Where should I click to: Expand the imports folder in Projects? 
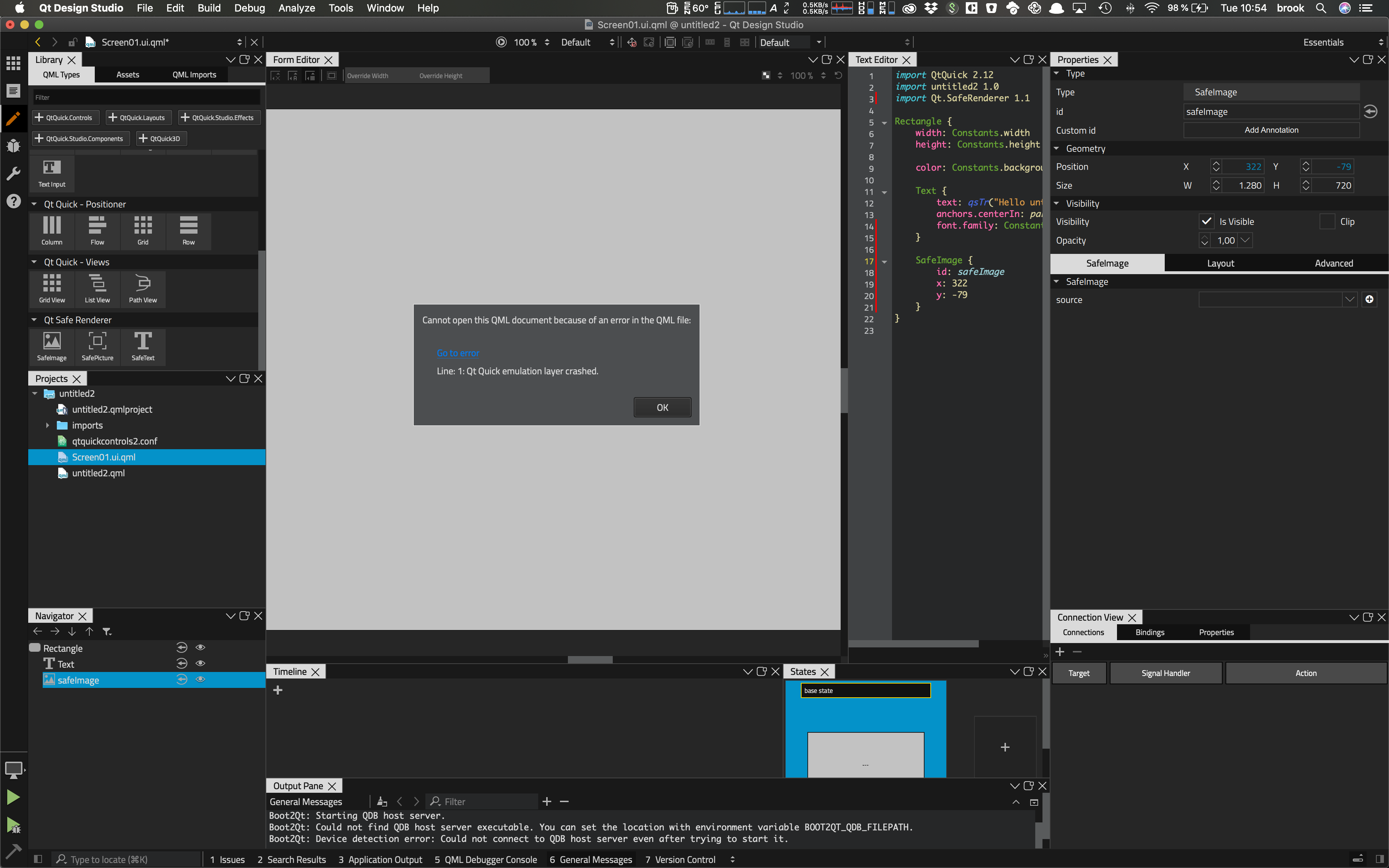48,425
